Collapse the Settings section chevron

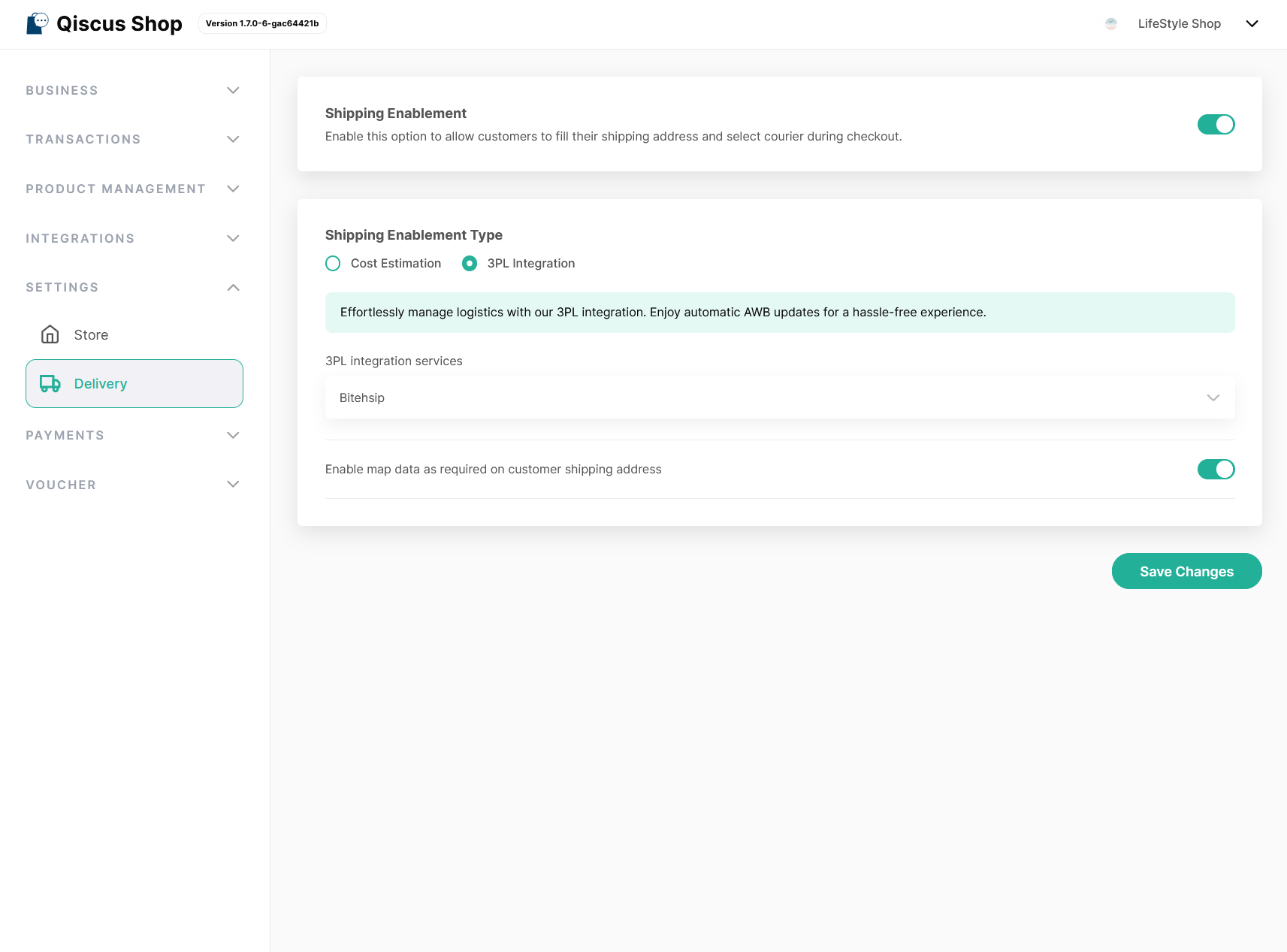point(233,287)
